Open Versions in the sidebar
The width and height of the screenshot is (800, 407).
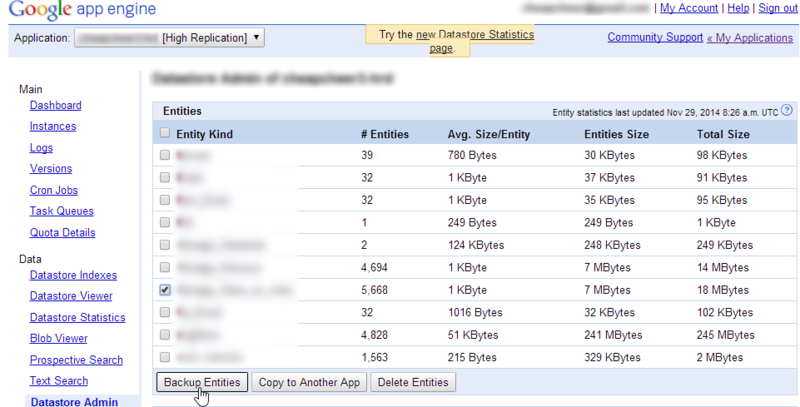(x=51, y=168)
